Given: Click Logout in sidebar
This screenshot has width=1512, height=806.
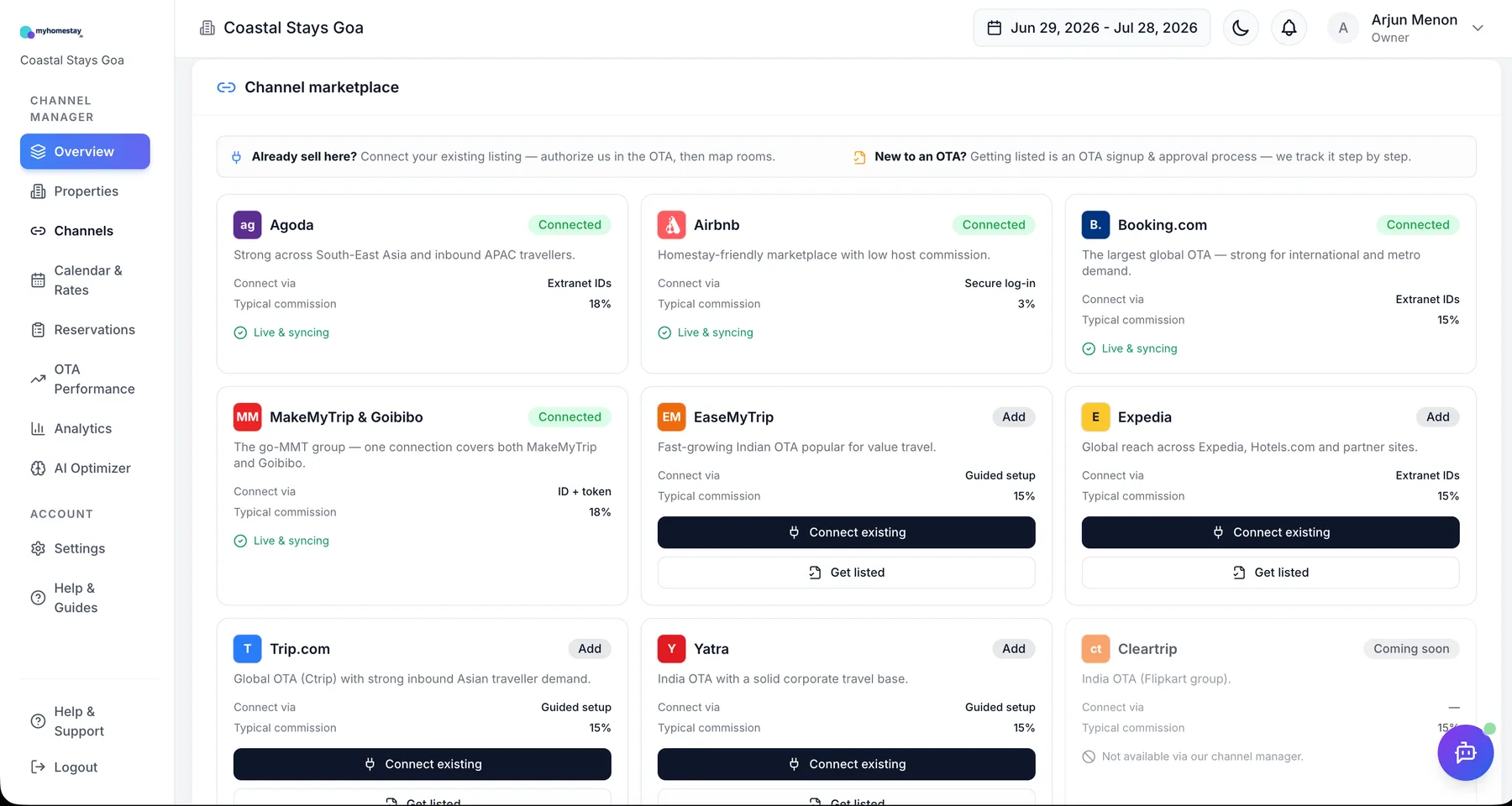Looking at the screenshot, I should pyautogui.click(x=85, y=767).
